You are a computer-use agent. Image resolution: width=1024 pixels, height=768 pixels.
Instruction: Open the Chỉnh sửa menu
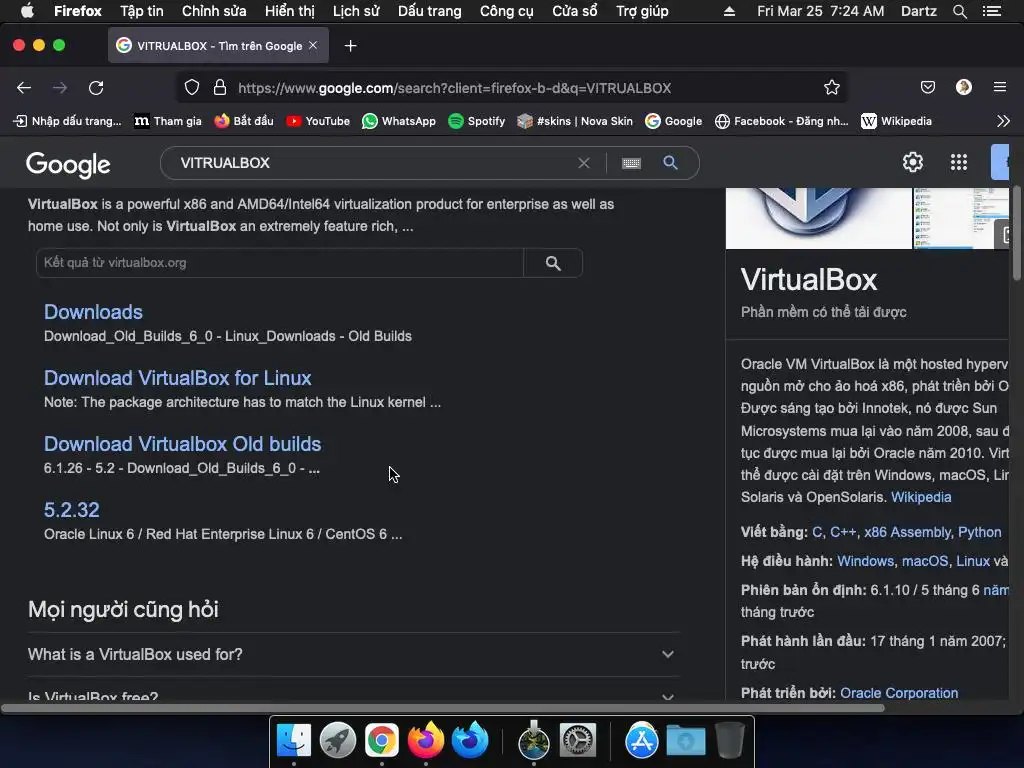coord(214,11)
